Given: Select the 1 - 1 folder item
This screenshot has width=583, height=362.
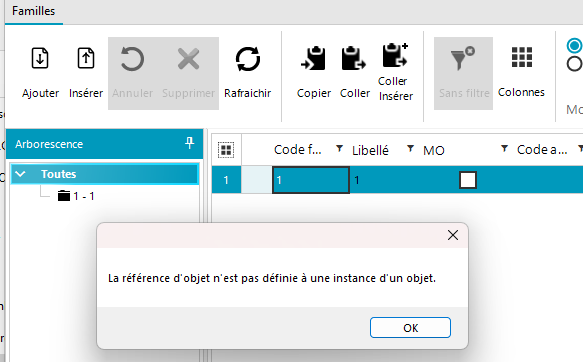Looking at the screenshot, I should click(x=76, y=196).
